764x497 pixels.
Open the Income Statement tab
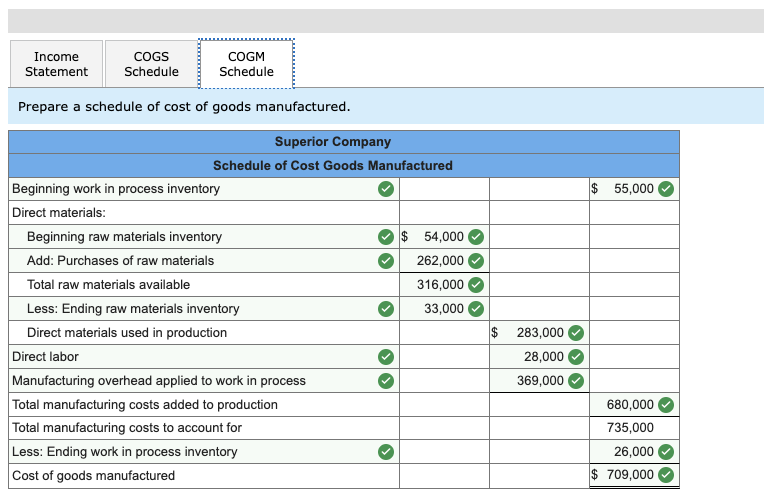pos(56,64)
